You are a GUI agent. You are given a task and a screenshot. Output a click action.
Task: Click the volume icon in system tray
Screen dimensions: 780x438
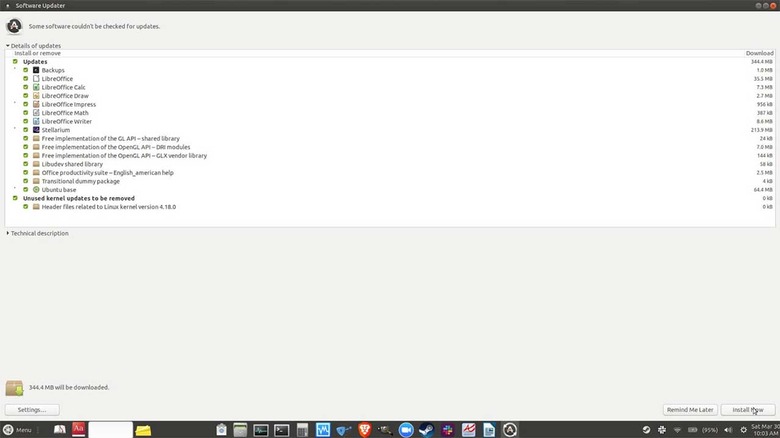728,430
